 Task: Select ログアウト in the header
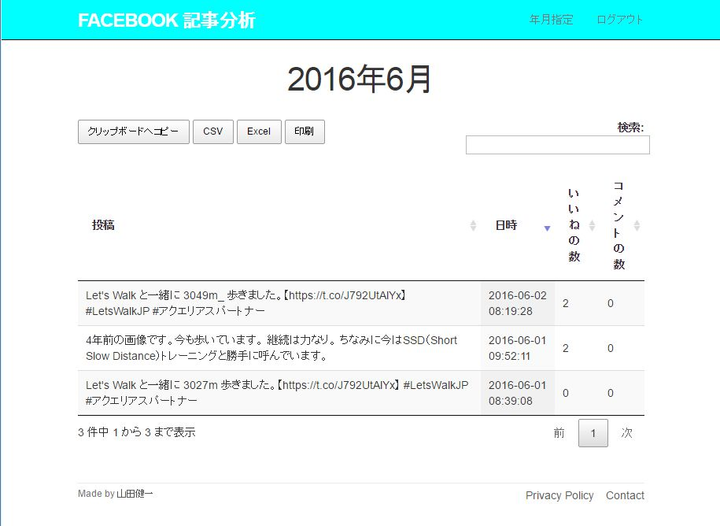[x=619, y=20]
